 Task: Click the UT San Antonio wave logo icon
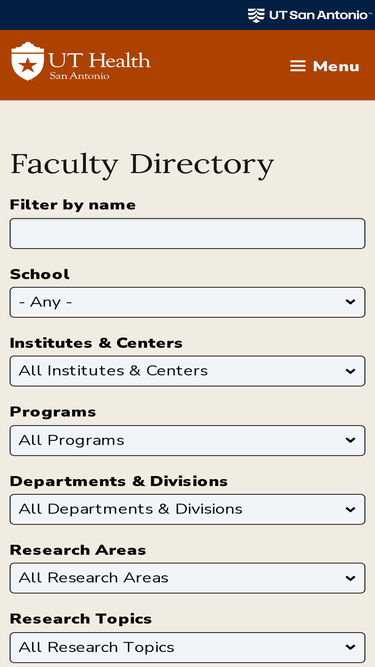pyautogui.click(x=256, y=15)
